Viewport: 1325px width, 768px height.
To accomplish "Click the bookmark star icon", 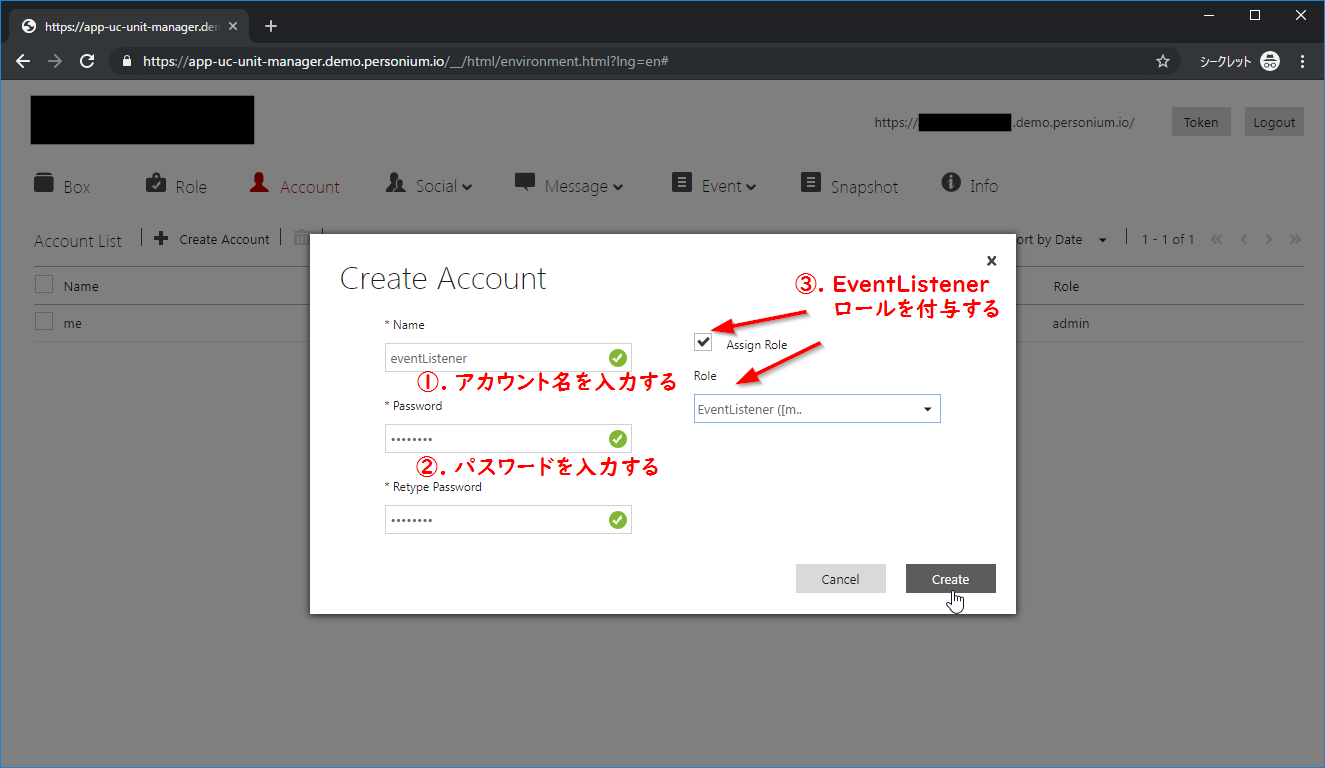I will point(1163,61).
